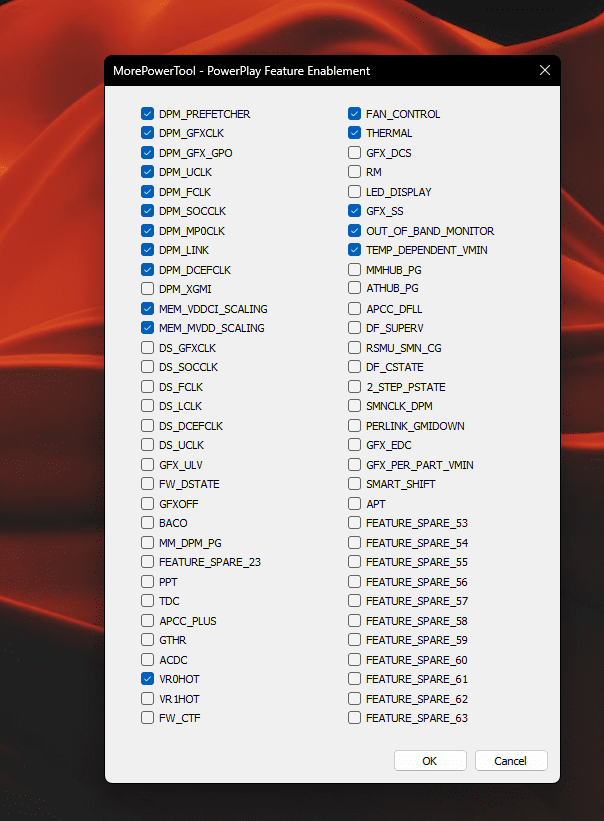Enable VR1HOT checkbox
Image resolution: width=604 pixels, height=821 pixels.
147,699
